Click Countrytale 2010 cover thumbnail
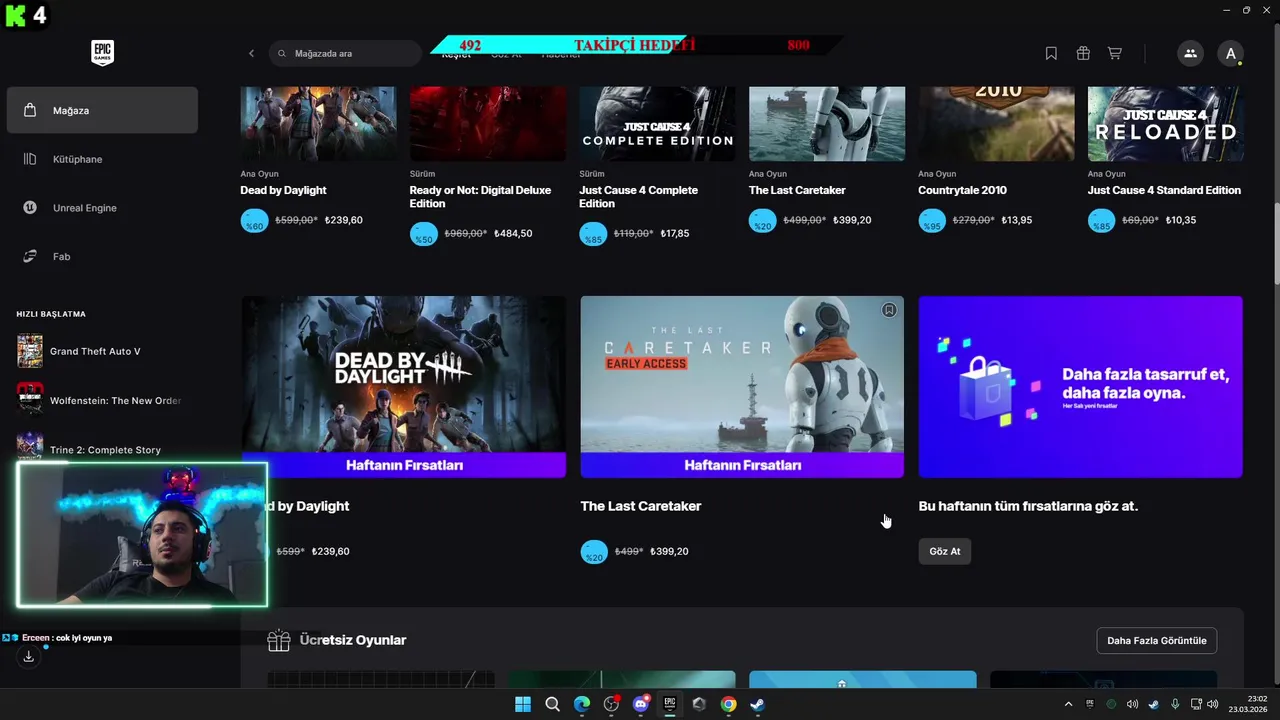This screenshot has width=1280, height=720. pos(996,123)
